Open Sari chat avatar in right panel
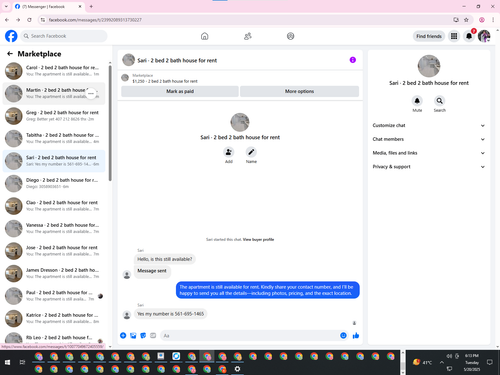This screenshot has width=500, height=375. [429, 66]
